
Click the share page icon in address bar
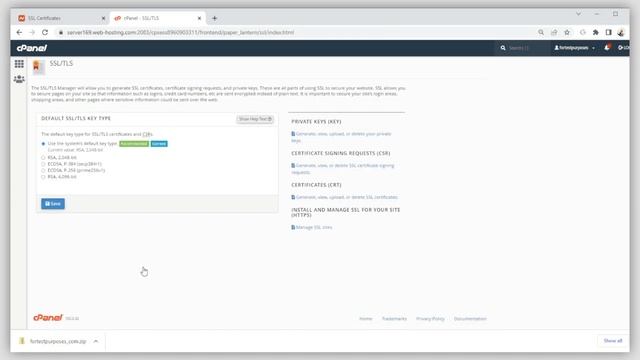pos(554,32)
